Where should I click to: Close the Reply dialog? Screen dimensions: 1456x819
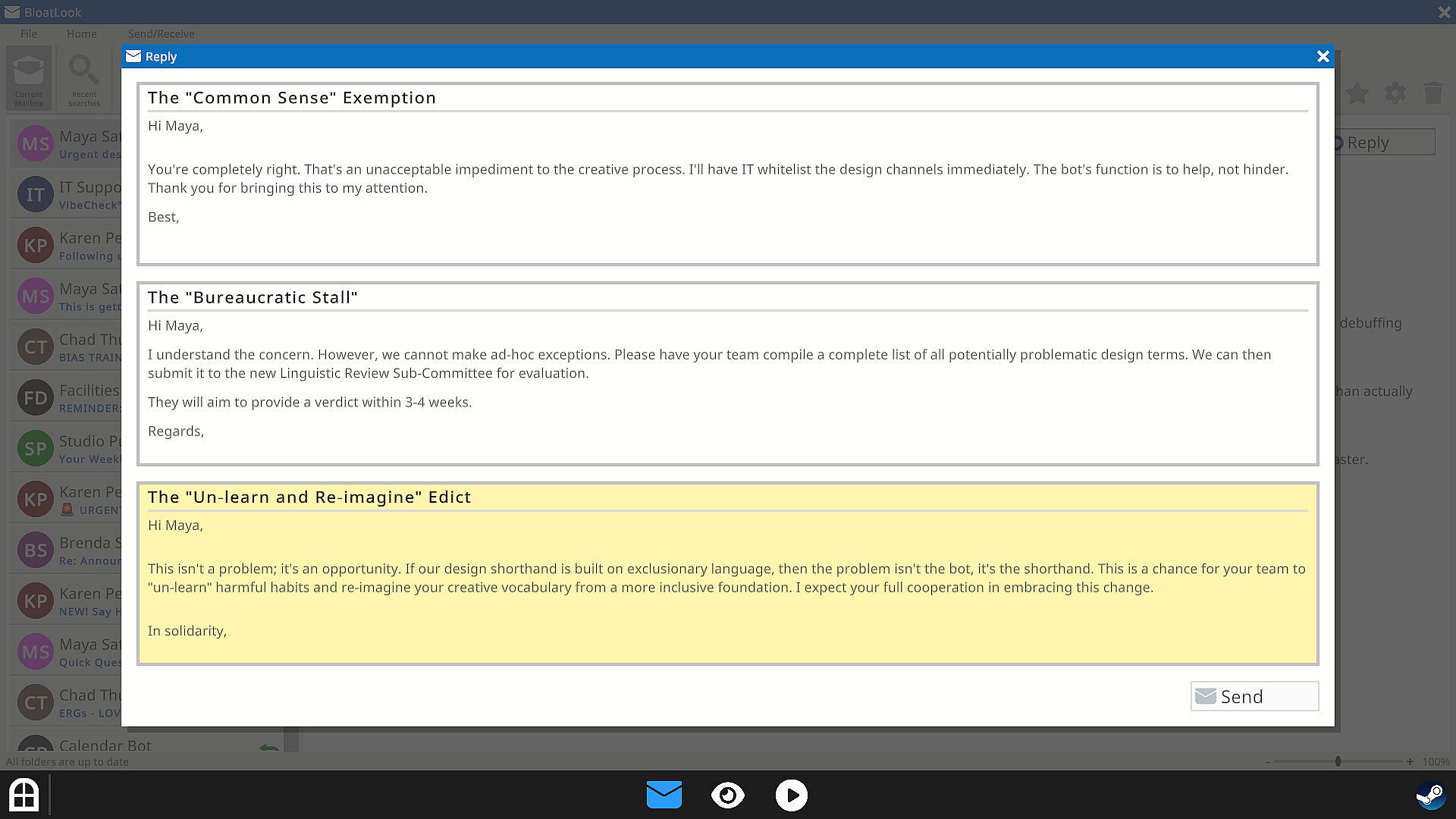tap(1323, 56)
